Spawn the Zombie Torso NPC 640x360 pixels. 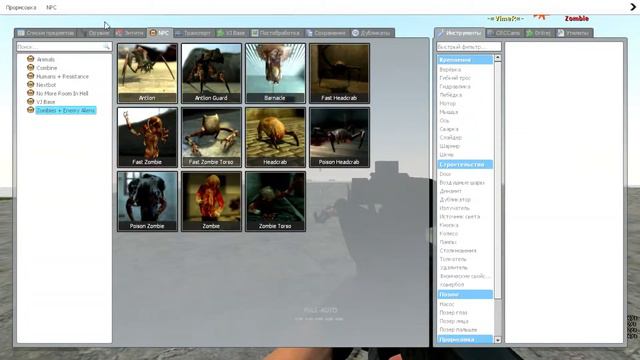(x=276, y=201)
